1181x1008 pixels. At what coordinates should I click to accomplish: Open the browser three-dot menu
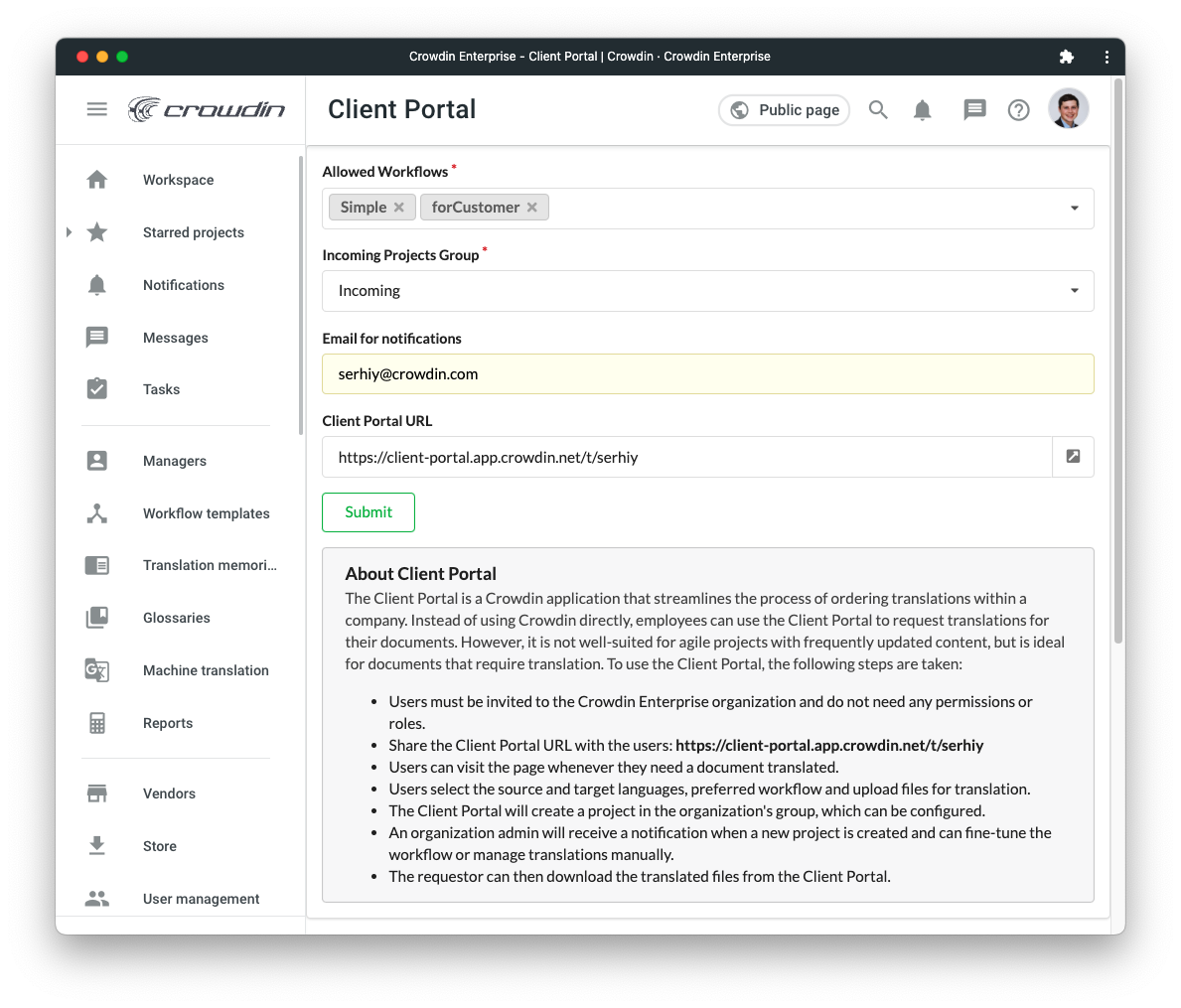pos(1107,57)
